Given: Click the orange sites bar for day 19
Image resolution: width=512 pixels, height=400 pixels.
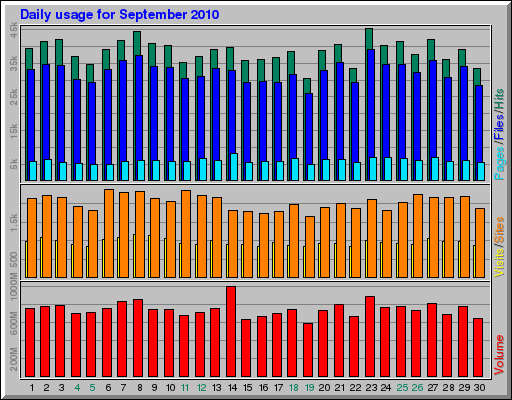Looking at the screenshot, I should pos(310,247).
